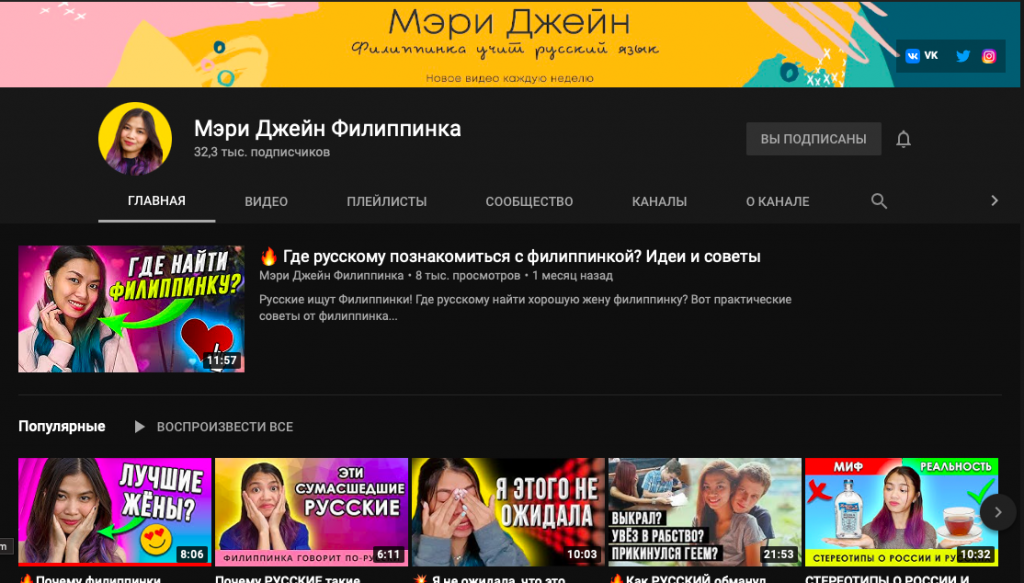The width and height of the screenshot is (1024, 583).
Task: Play the featured ГДЕ НАЙТИ ФИЛИППИНКУ thumbnail
Action: tap(131, 309)
